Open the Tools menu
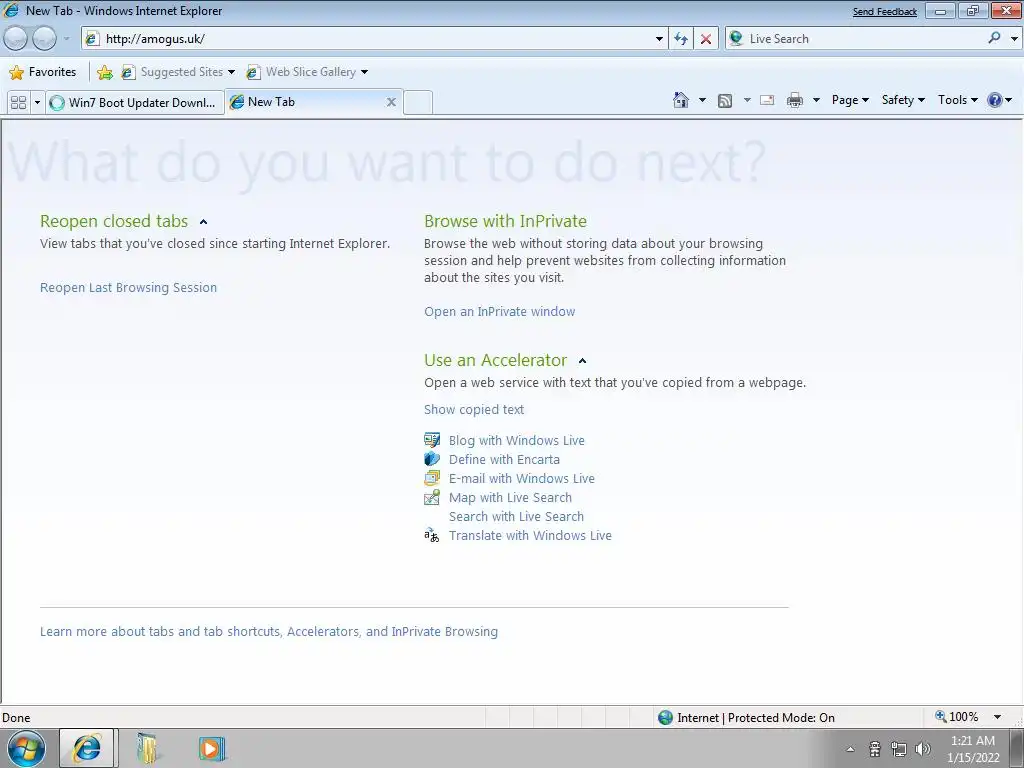 coord(957,100)
